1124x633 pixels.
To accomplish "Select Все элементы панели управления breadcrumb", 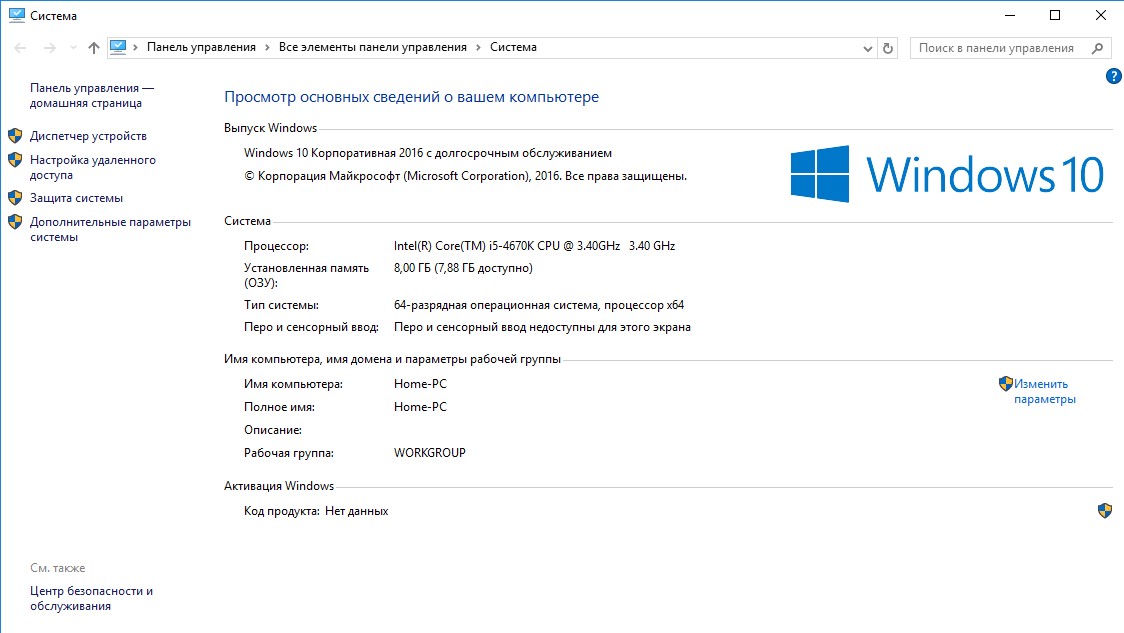I will pyautogui.click(x=372, y=47).
